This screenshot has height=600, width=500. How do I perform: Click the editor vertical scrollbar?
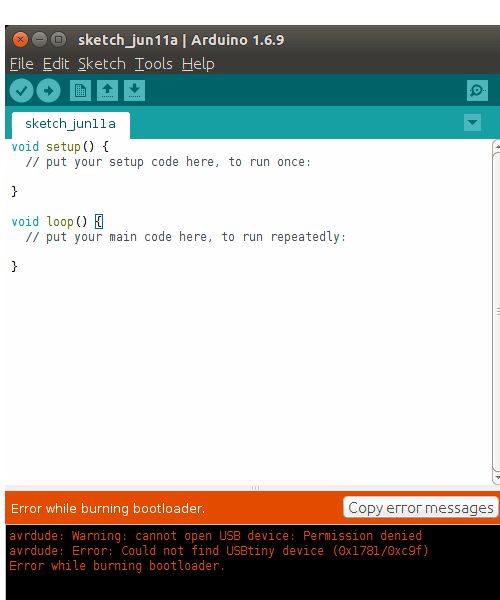point(496,312)
